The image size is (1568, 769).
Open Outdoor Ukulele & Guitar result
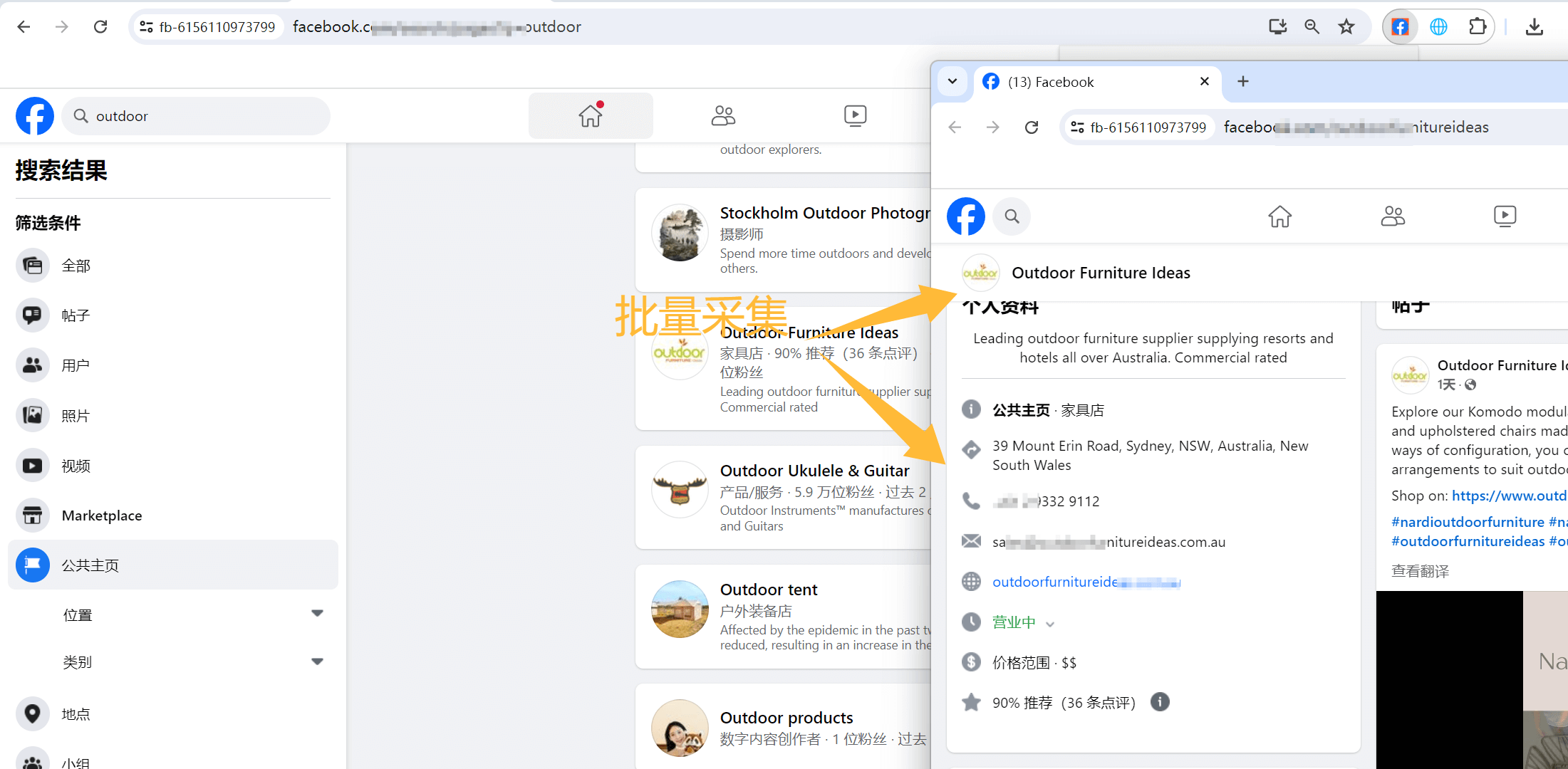point(814,471)
